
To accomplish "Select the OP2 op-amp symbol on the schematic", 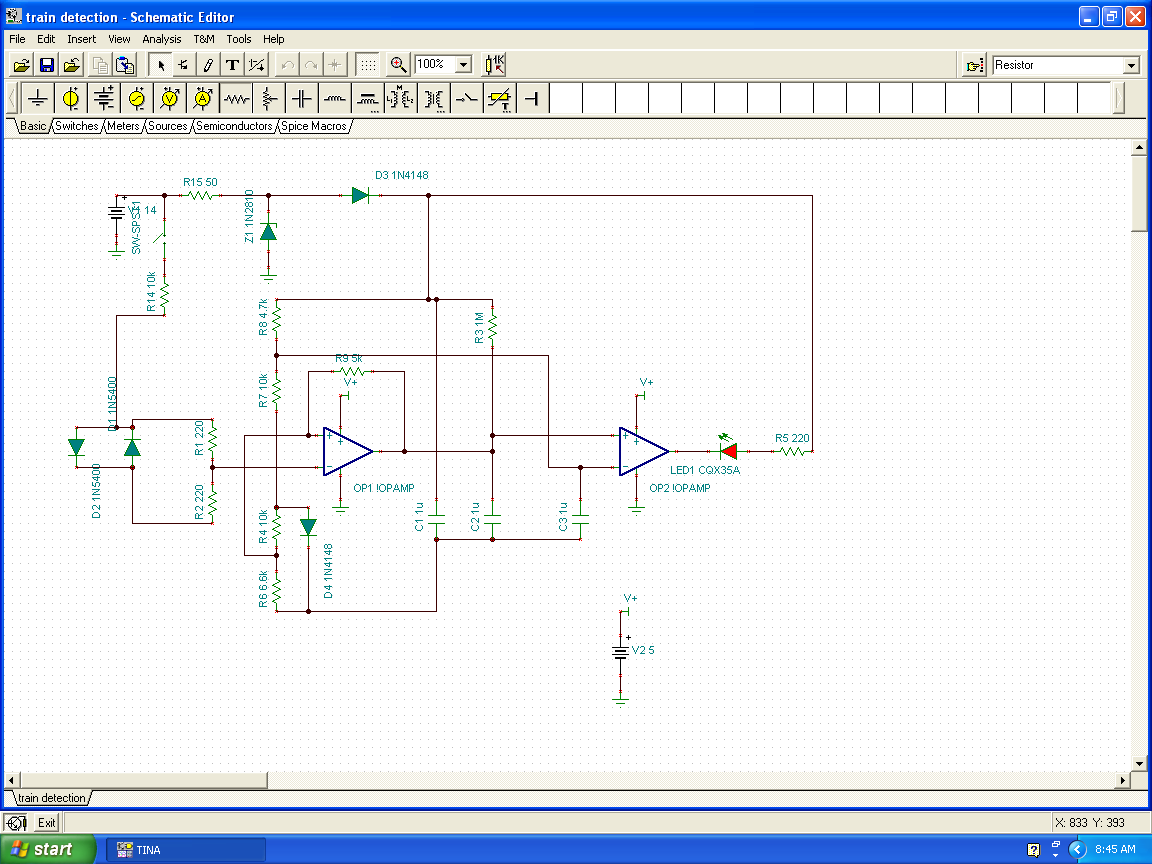I will [643, 451].
